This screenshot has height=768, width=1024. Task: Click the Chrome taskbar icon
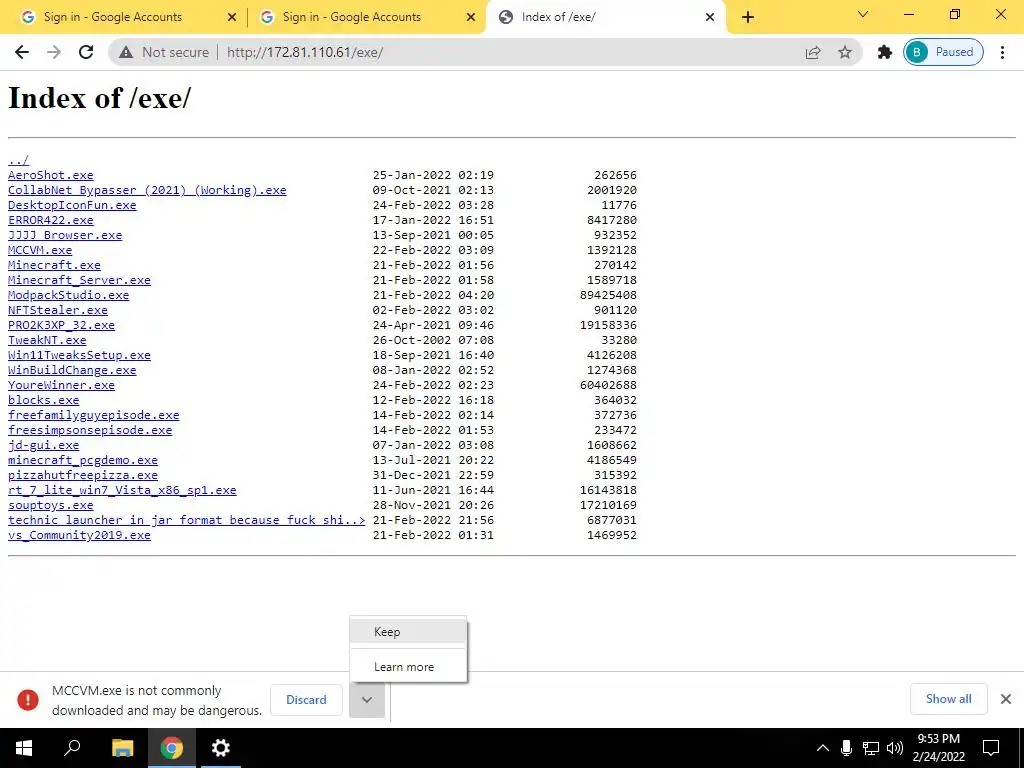tap(172, 748)
